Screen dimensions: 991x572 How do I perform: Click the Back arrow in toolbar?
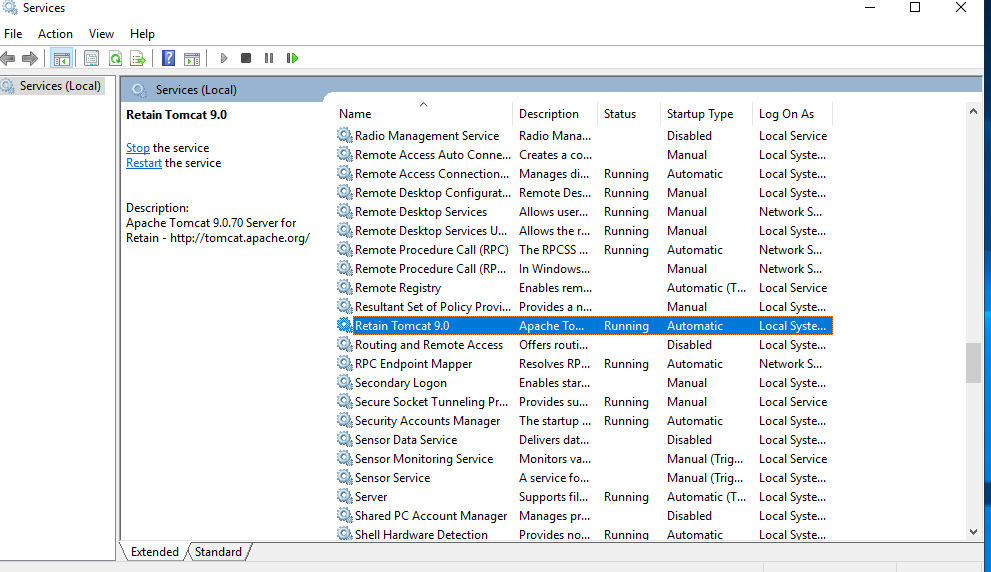click(x=8, y=59)
